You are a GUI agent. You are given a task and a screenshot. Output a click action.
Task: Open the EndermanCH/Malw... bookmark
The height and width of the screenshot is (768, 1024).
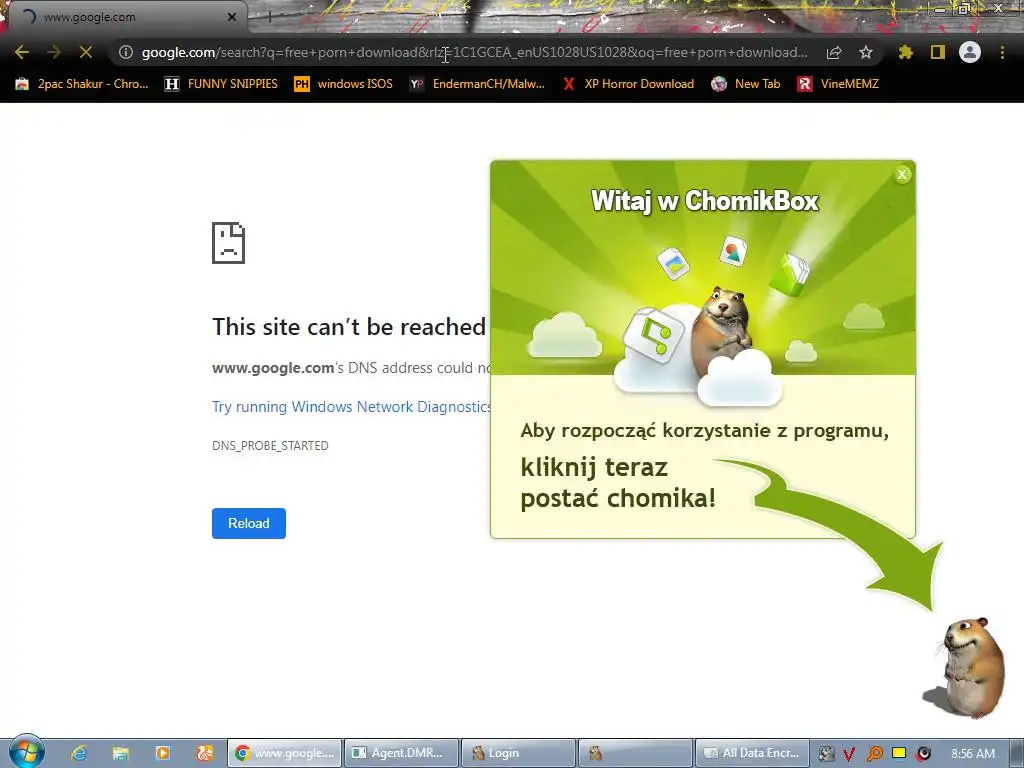[477, 84]
